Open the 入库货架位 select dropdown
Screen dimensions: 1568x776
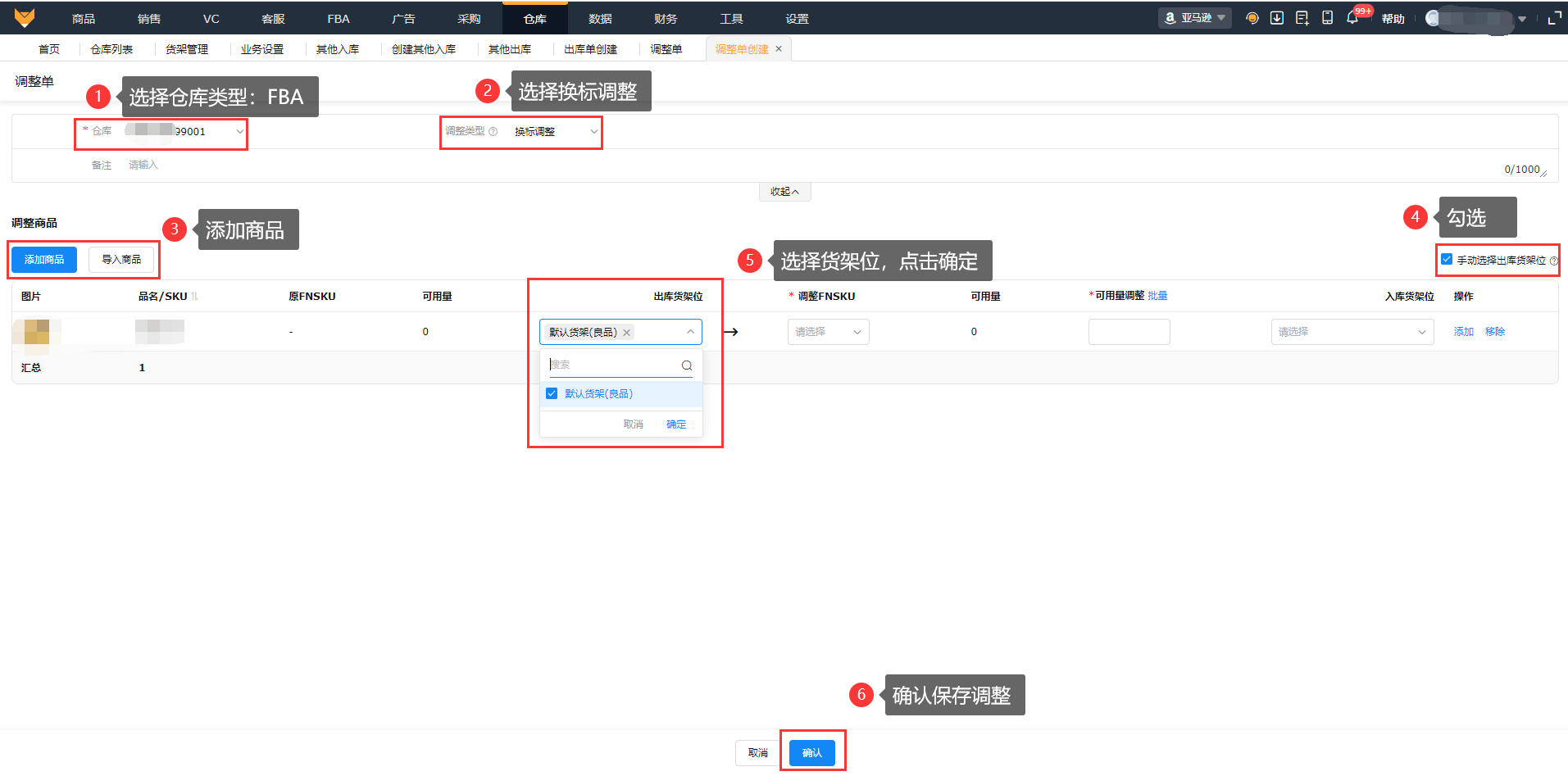pos(1352,332)
